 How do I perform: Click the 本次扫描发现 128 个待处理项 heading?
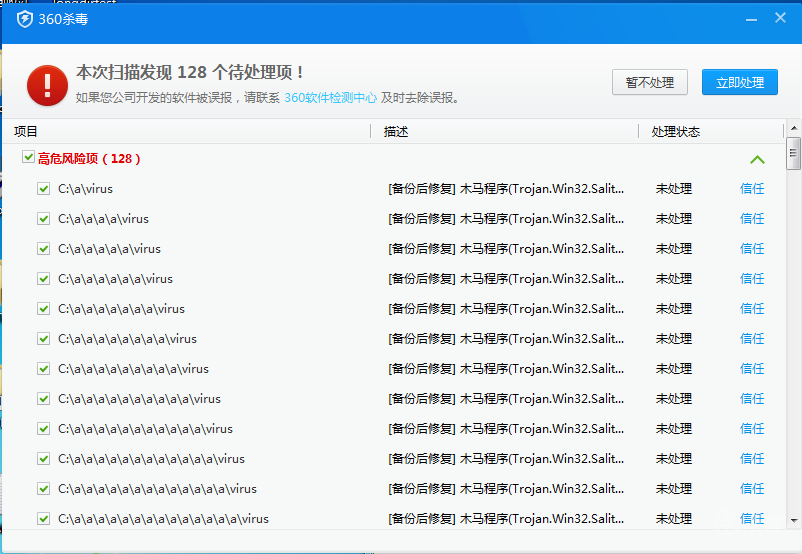point(190,72)
